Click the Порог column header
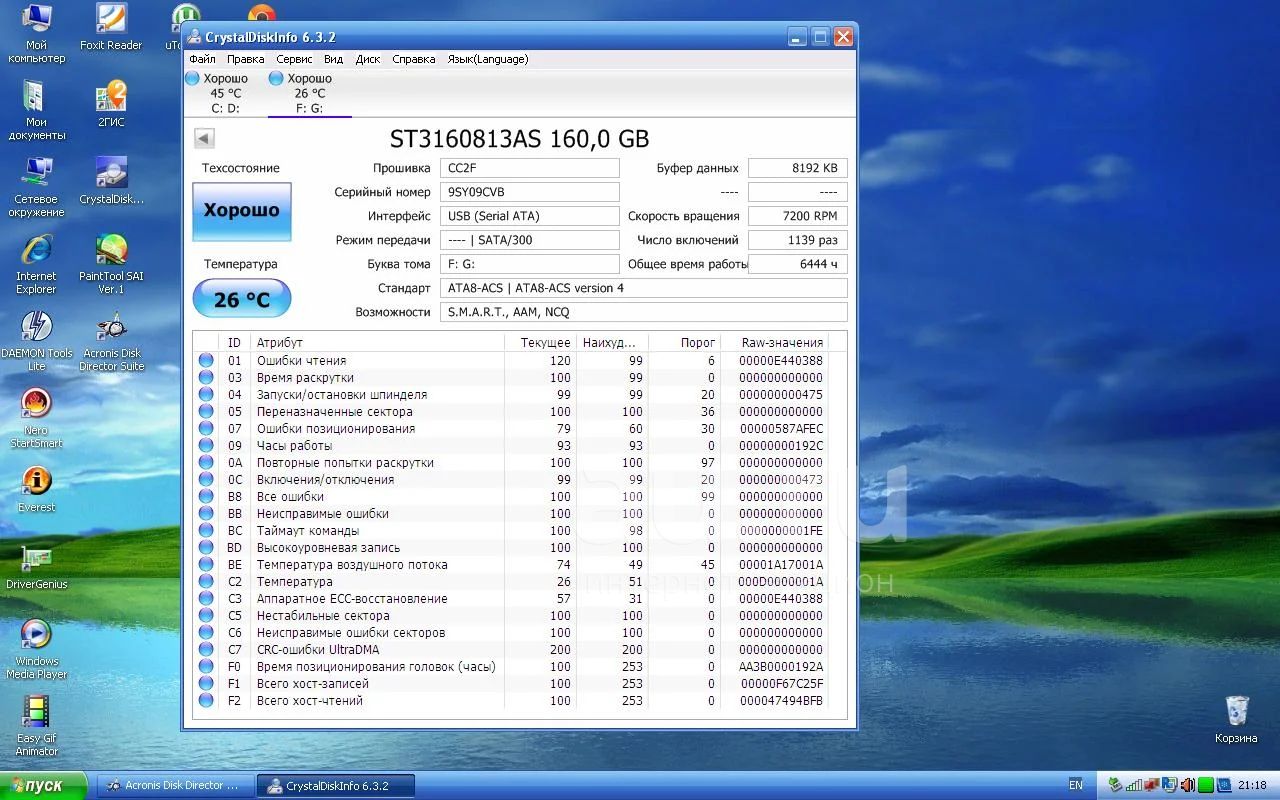1280x800 pixels. pyautogui.click(x=685, y=343)
